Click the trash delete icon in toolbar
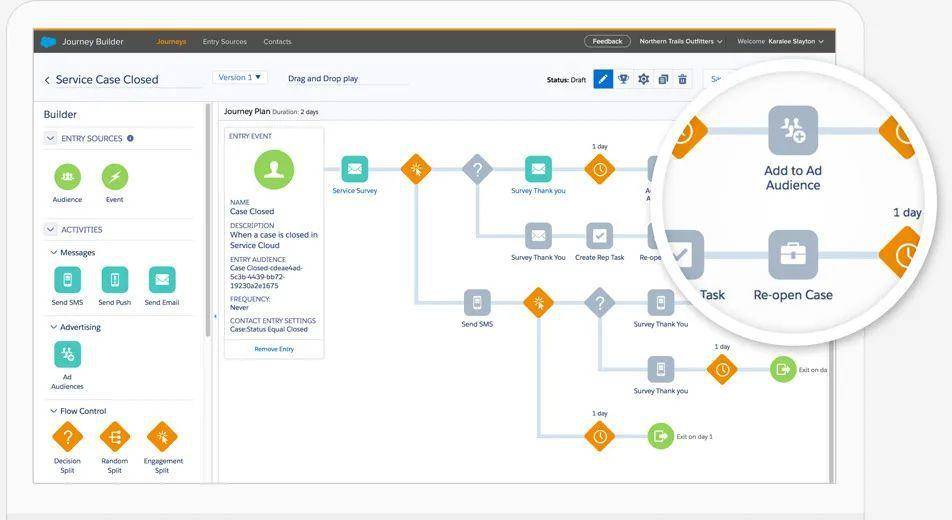Image resolution: width=952 pixels, height=520 pixels. point(683,79)
